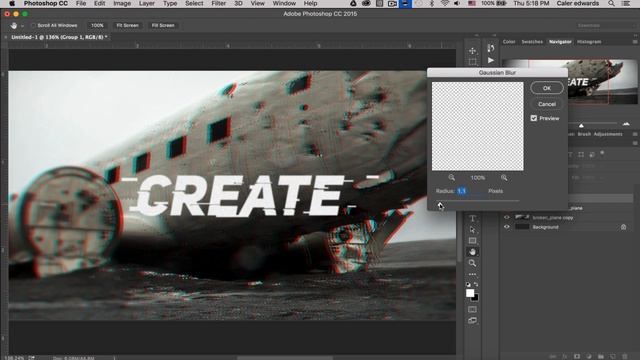Reset default foreground and background colors
The height and width of the screenshot is (360, 640).
click(x=468, y=284)
